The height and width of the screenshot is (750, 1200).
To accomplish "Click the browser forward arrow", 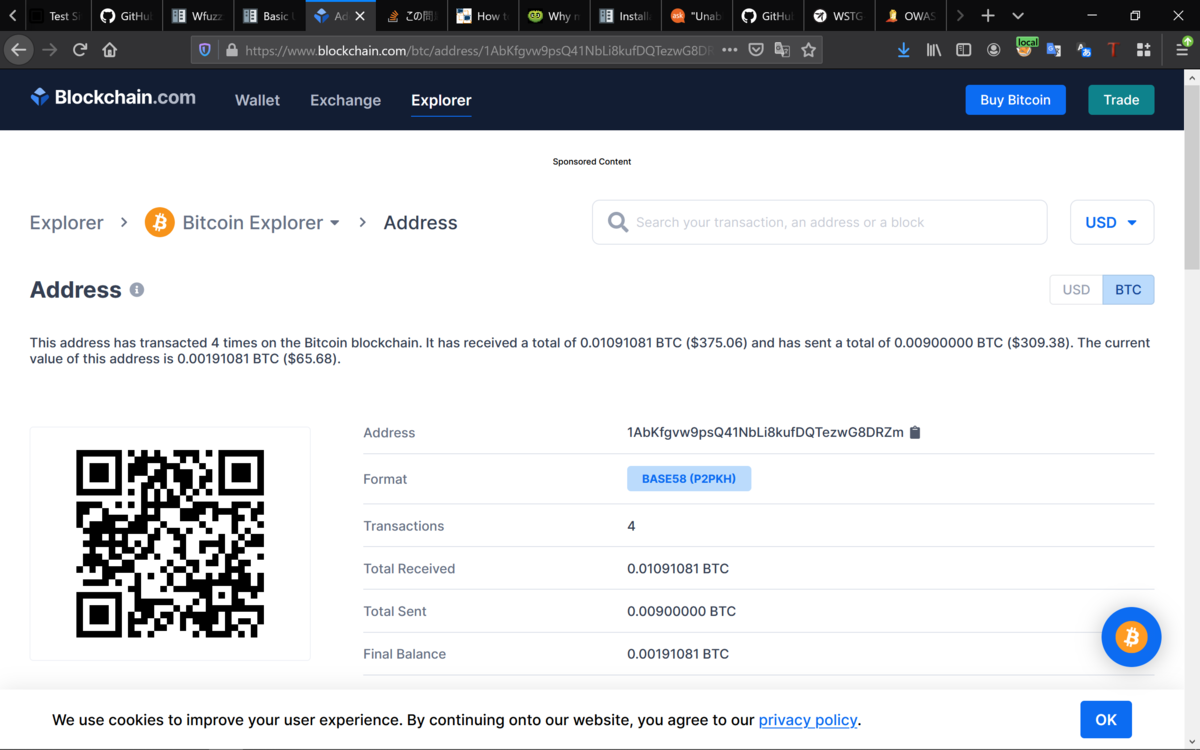I will click(x=50, y=50).
